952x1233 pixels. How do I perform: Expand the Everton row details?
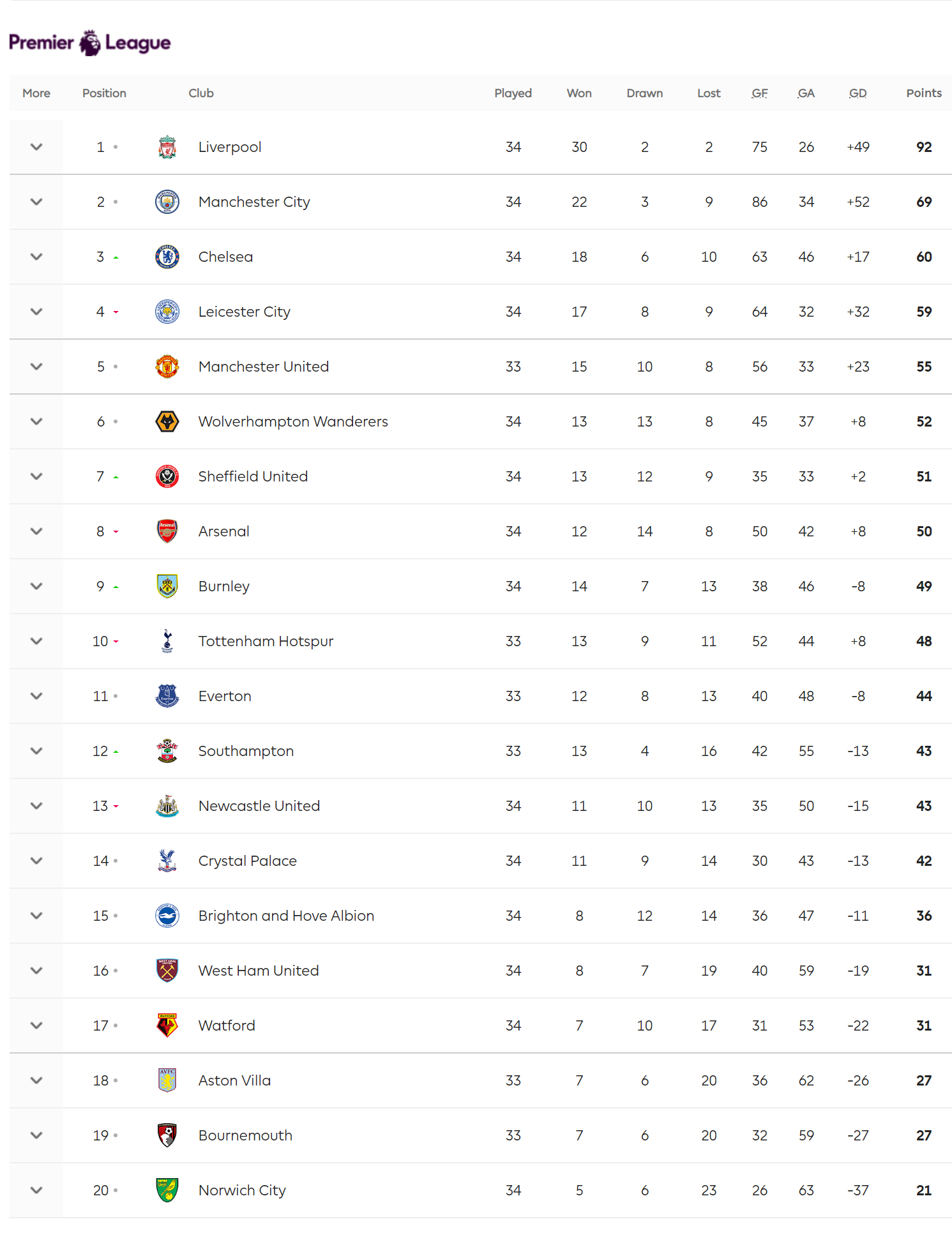36,696
